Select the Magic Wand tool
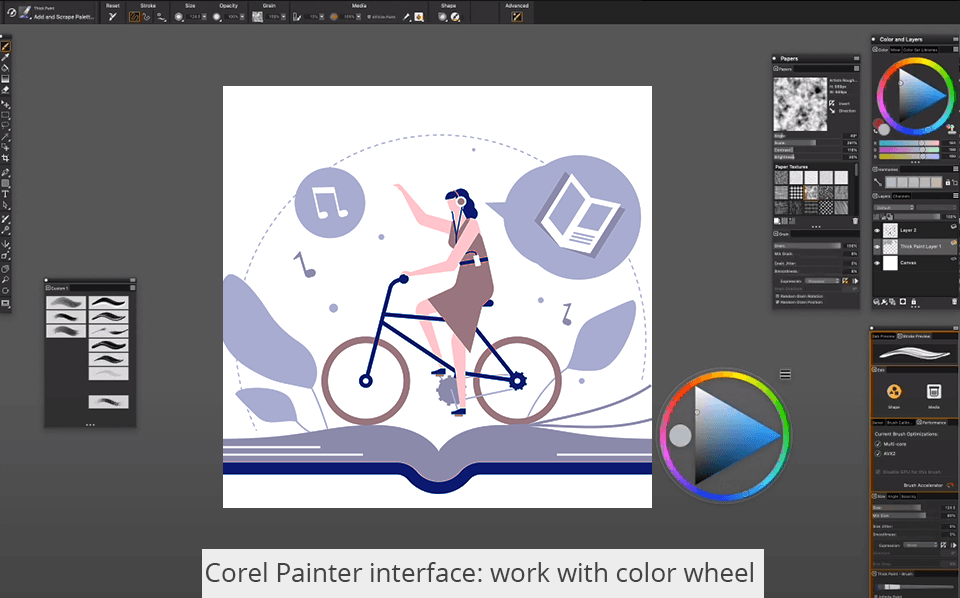This screenshot has height=598, width=960. [6, 136]
